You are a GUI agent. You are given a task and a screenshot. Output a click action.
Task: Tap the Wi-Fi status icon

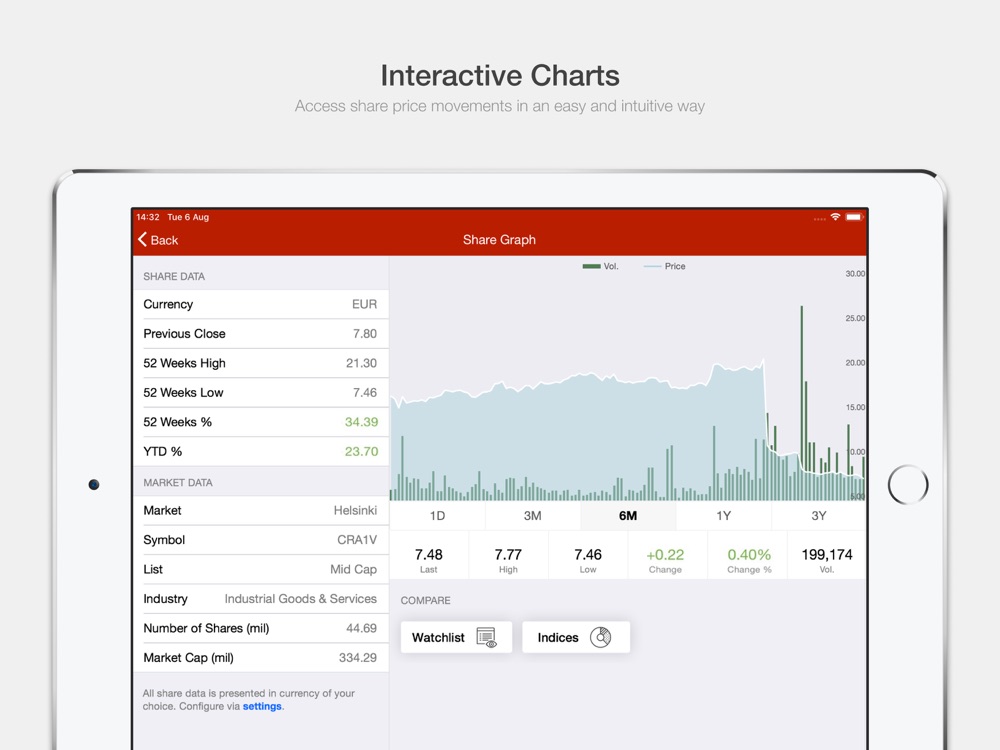(835, 217)
